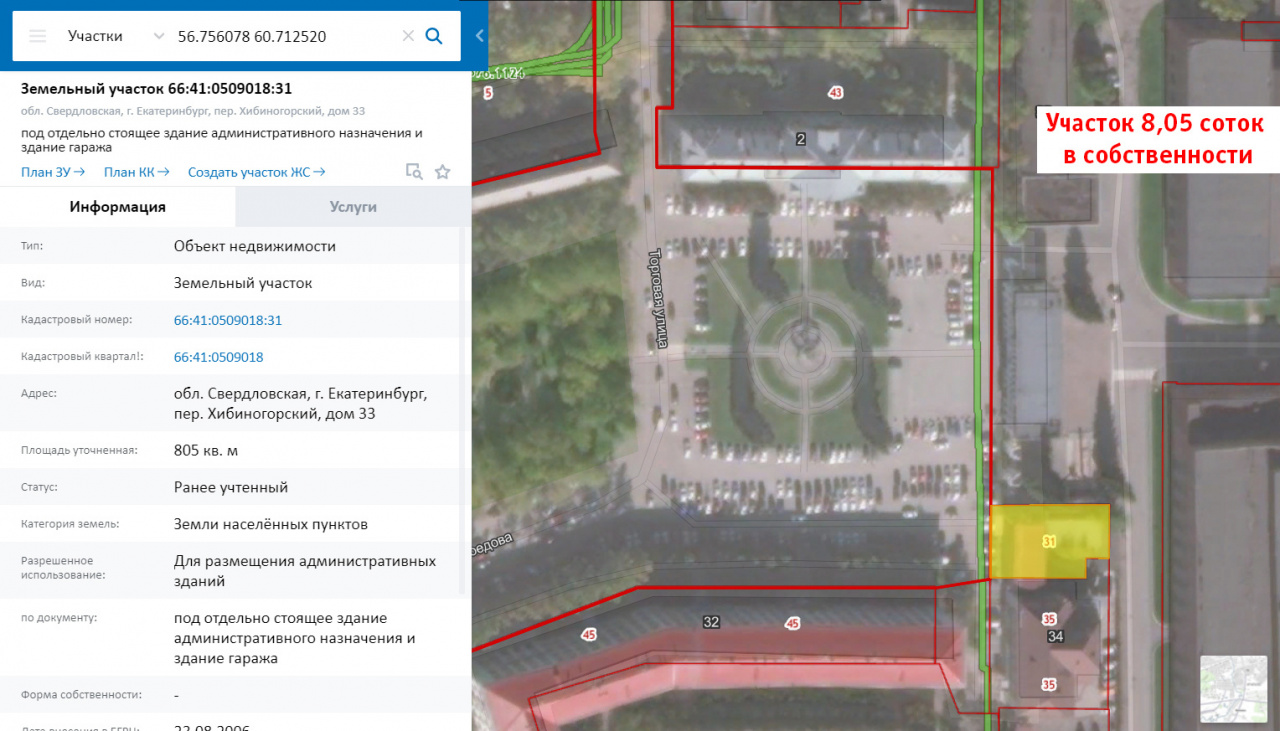Select the Объект недвижимости value
Viewport: 1280px width, 731px height.
(x=255, y=246)
